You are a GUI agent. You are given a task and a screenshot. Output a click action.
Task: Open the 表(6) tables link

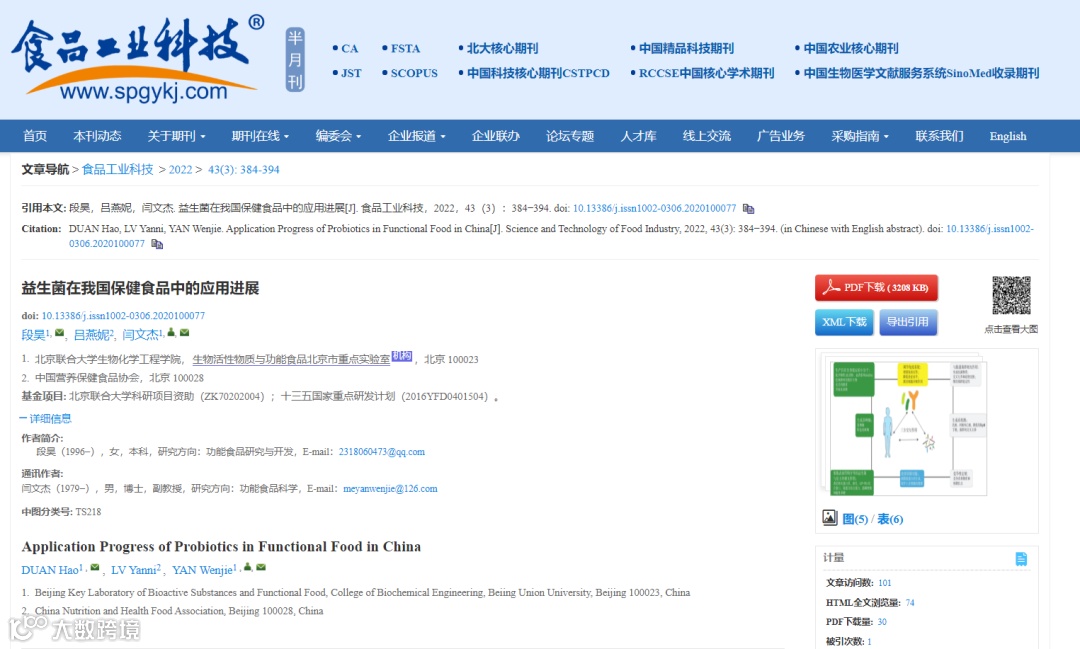coord(890,519)
